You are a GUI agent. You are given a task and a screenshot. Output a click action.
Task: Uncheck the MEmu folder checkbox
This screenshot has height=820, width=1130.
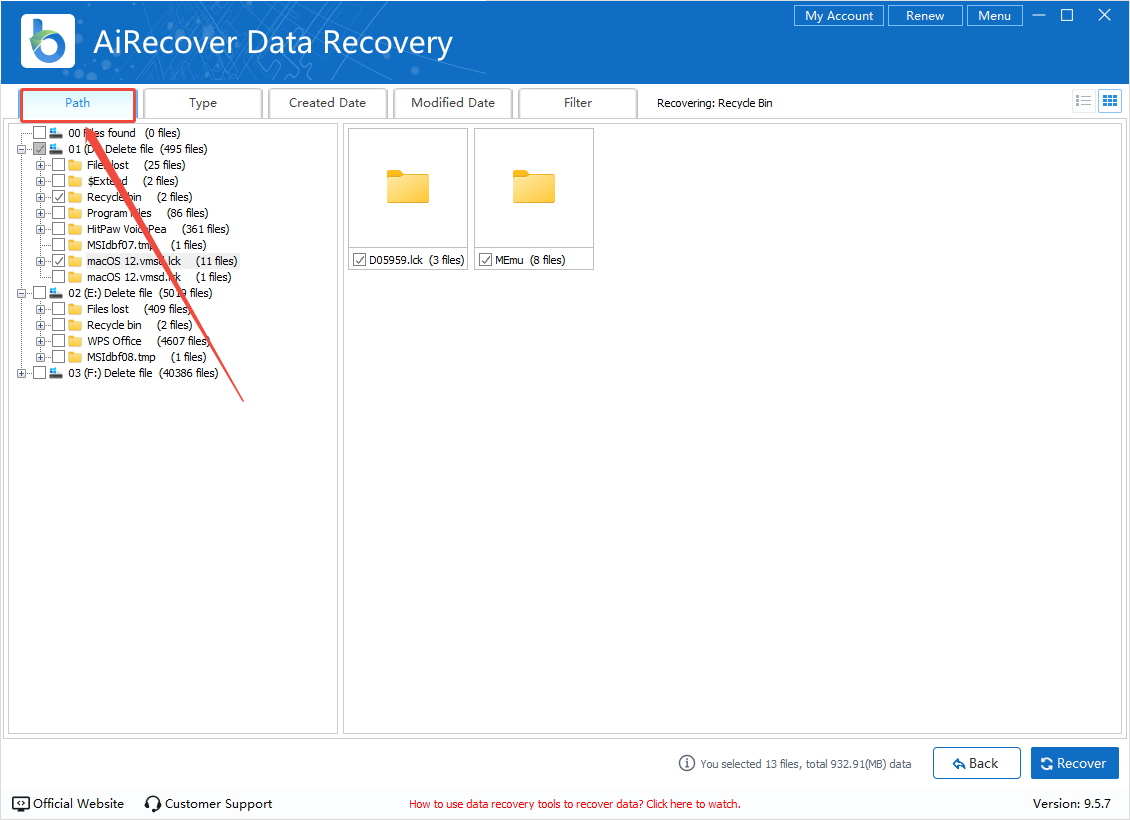pyautogui.click(x=486, y=260)
